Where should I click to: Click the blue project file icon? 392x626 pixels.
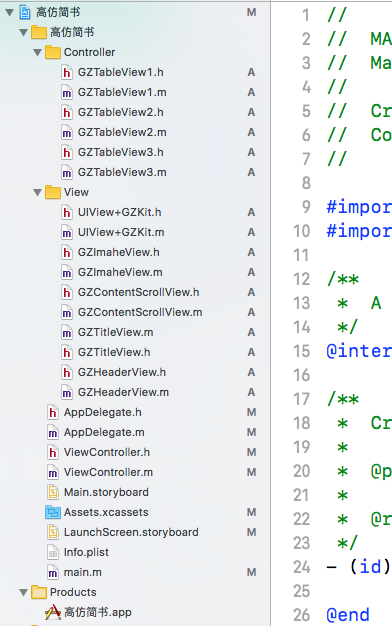[x=25, y=12]
